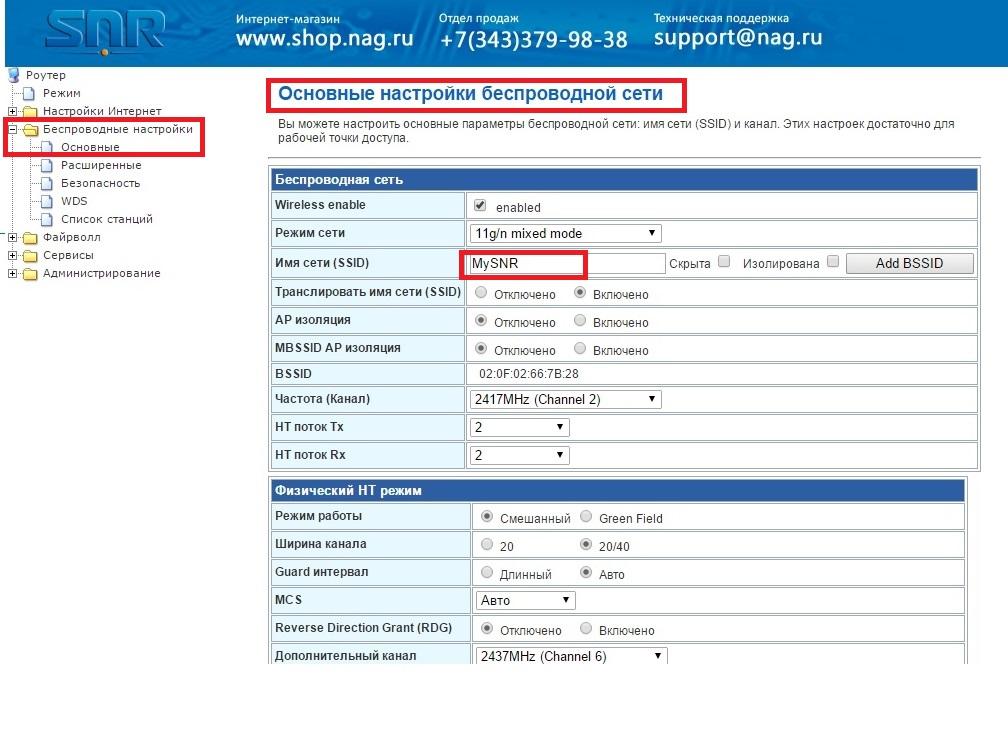The height and width of the screenshot is (729, 1008).
Task: Open the Частота (Канал) dropdown
Action: 565,399
